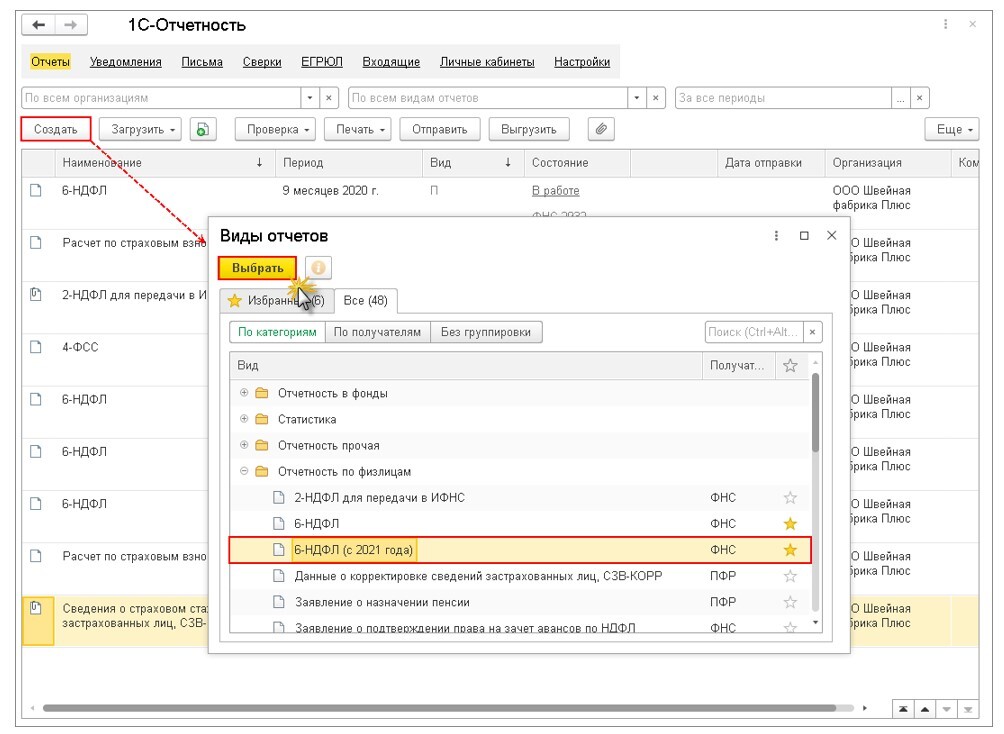Click the forward navigation arrow
Screen dimensions: 1004x734
pyautogui.click(x=71, y=25)
